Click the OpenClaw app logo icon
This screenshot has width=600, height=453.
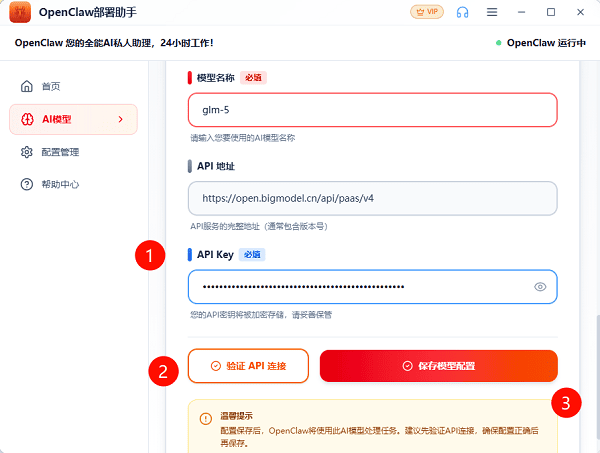(20, 12)
